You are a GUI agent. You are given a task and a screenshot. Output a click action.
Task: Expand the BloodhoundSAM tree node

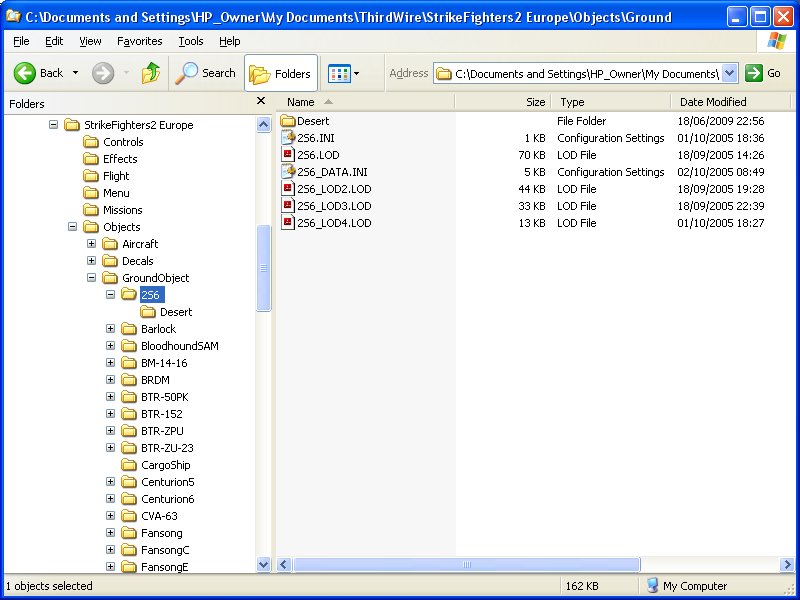[110, 345]
